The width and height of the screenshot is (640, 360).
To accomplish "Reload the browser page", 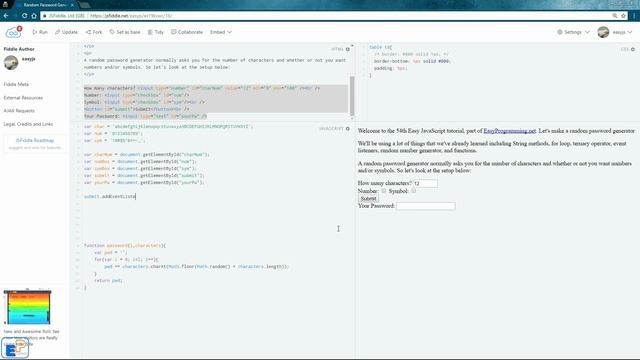I will click(x=24, y=16).
